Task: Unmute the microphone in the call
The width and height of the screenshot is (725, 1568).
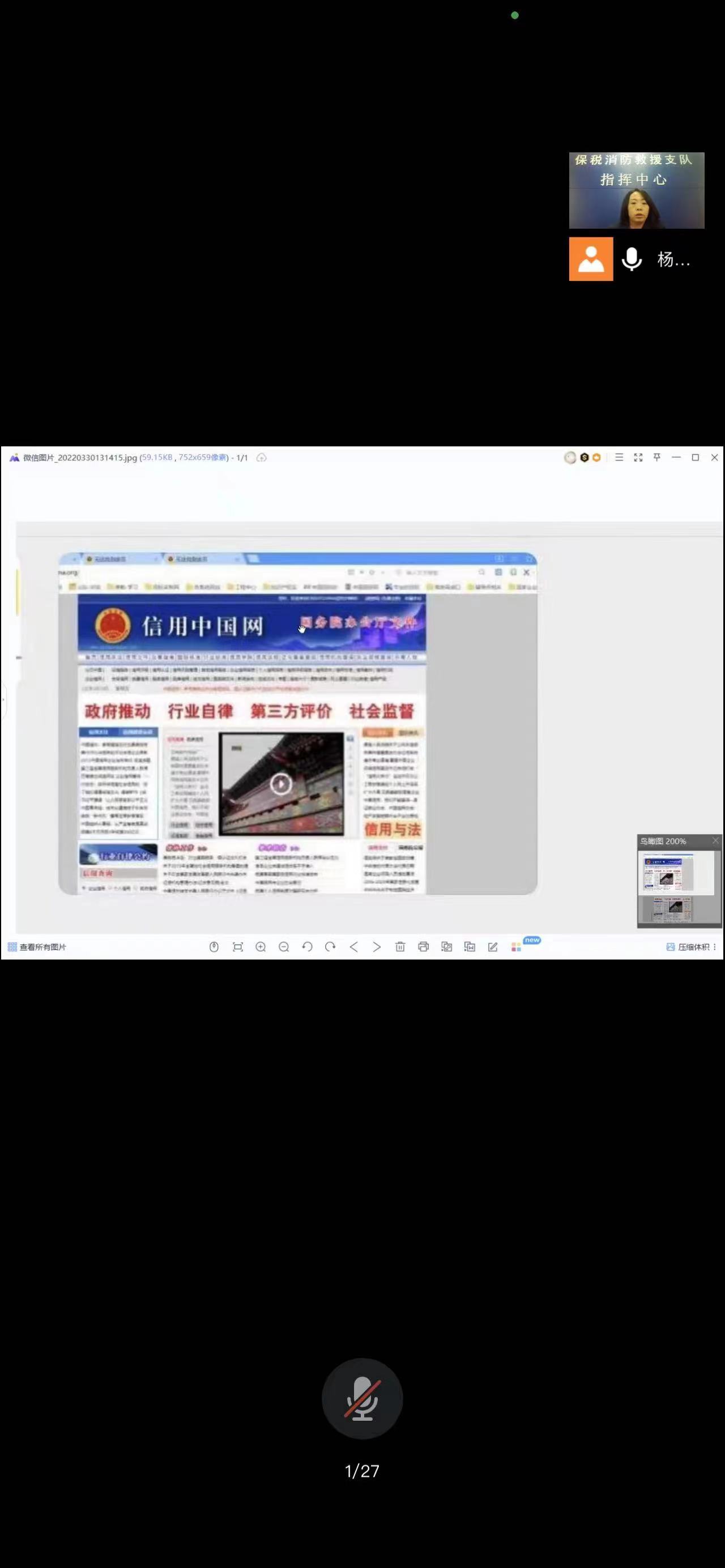Action: point(362,1398)
